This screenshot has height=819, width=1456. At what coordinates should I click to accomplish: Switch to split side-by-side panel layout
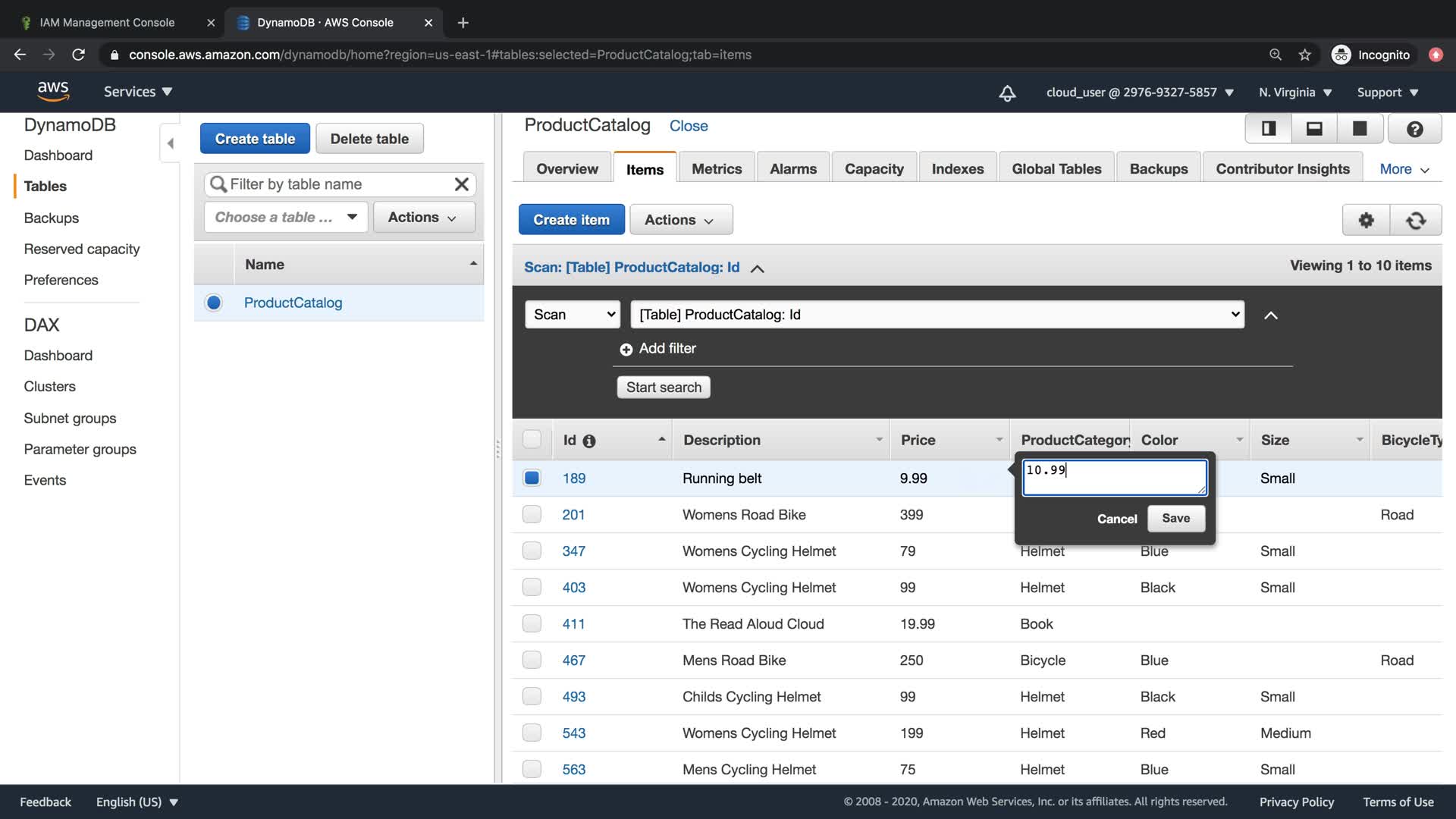1269,129
